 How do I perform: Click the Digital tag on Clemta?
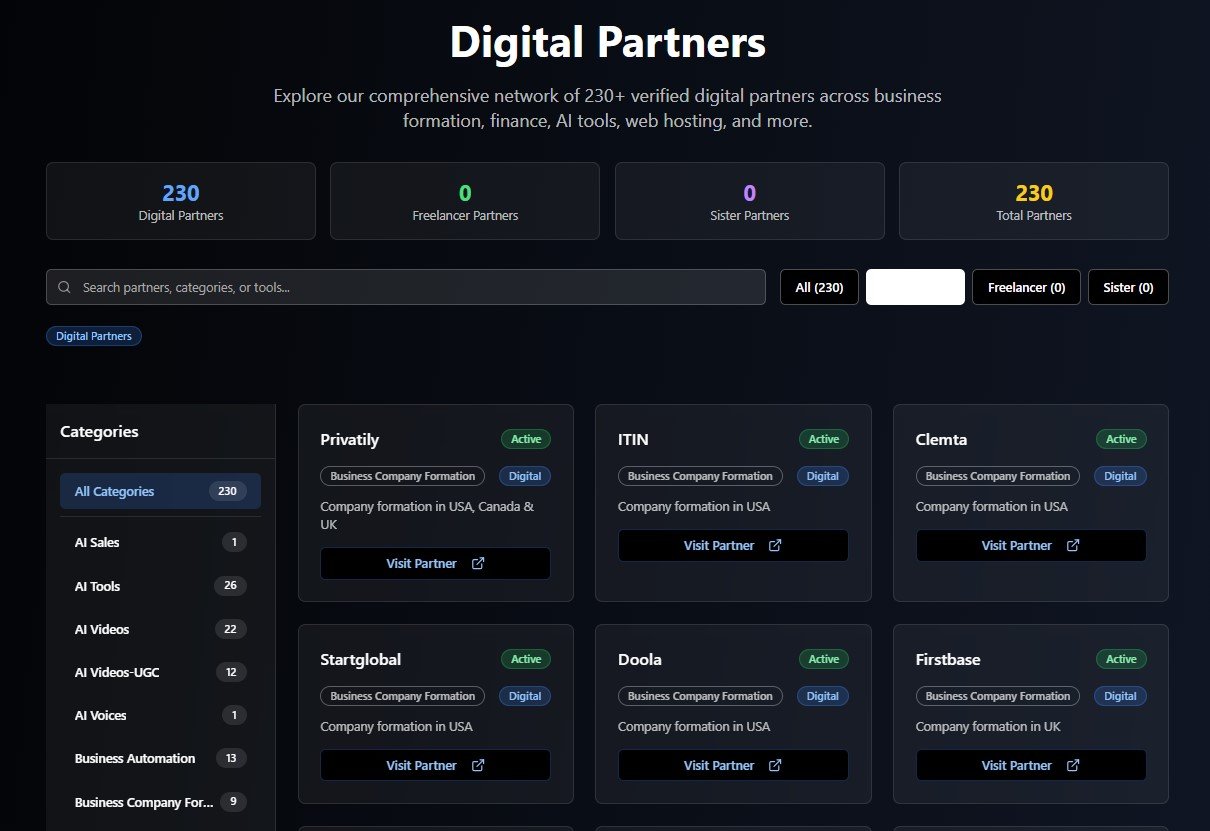(x=1120, y=476)
